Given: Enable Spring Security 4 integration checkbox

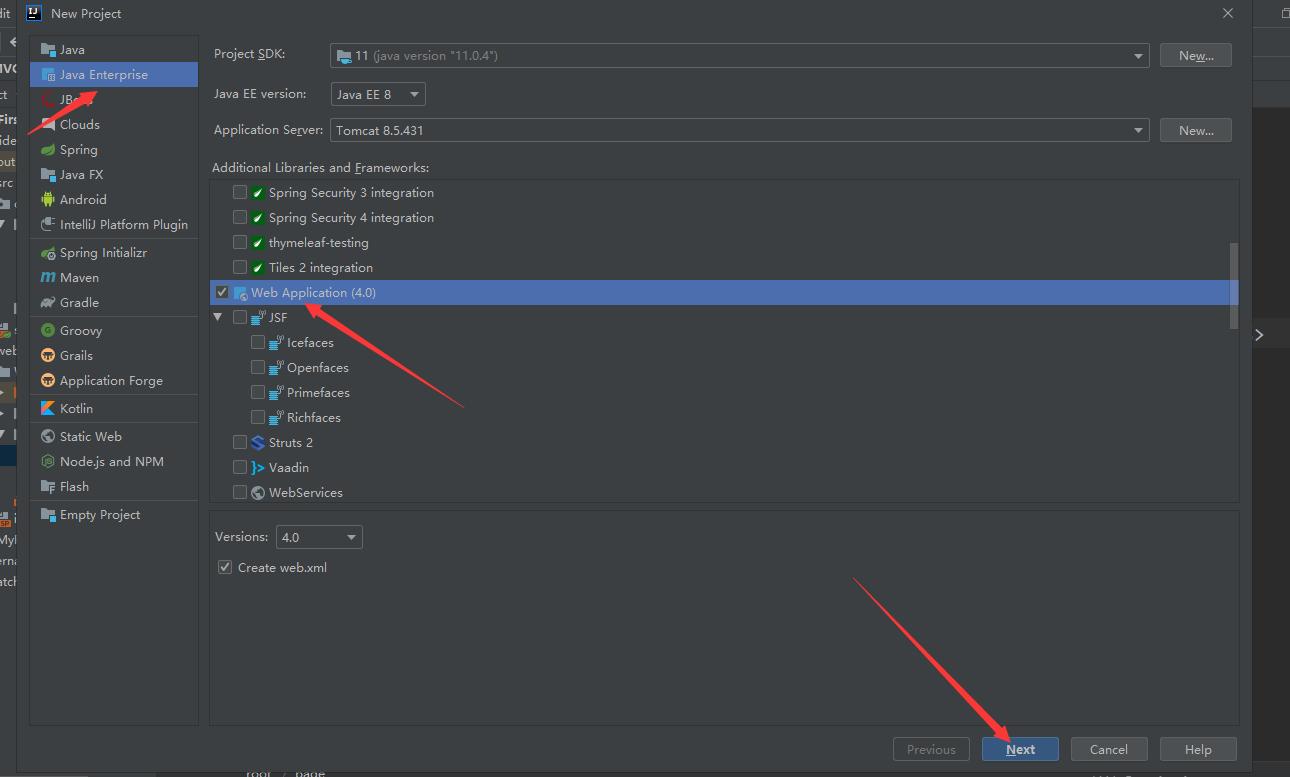Looking at the screenshot, I should (x=240, y=217).
